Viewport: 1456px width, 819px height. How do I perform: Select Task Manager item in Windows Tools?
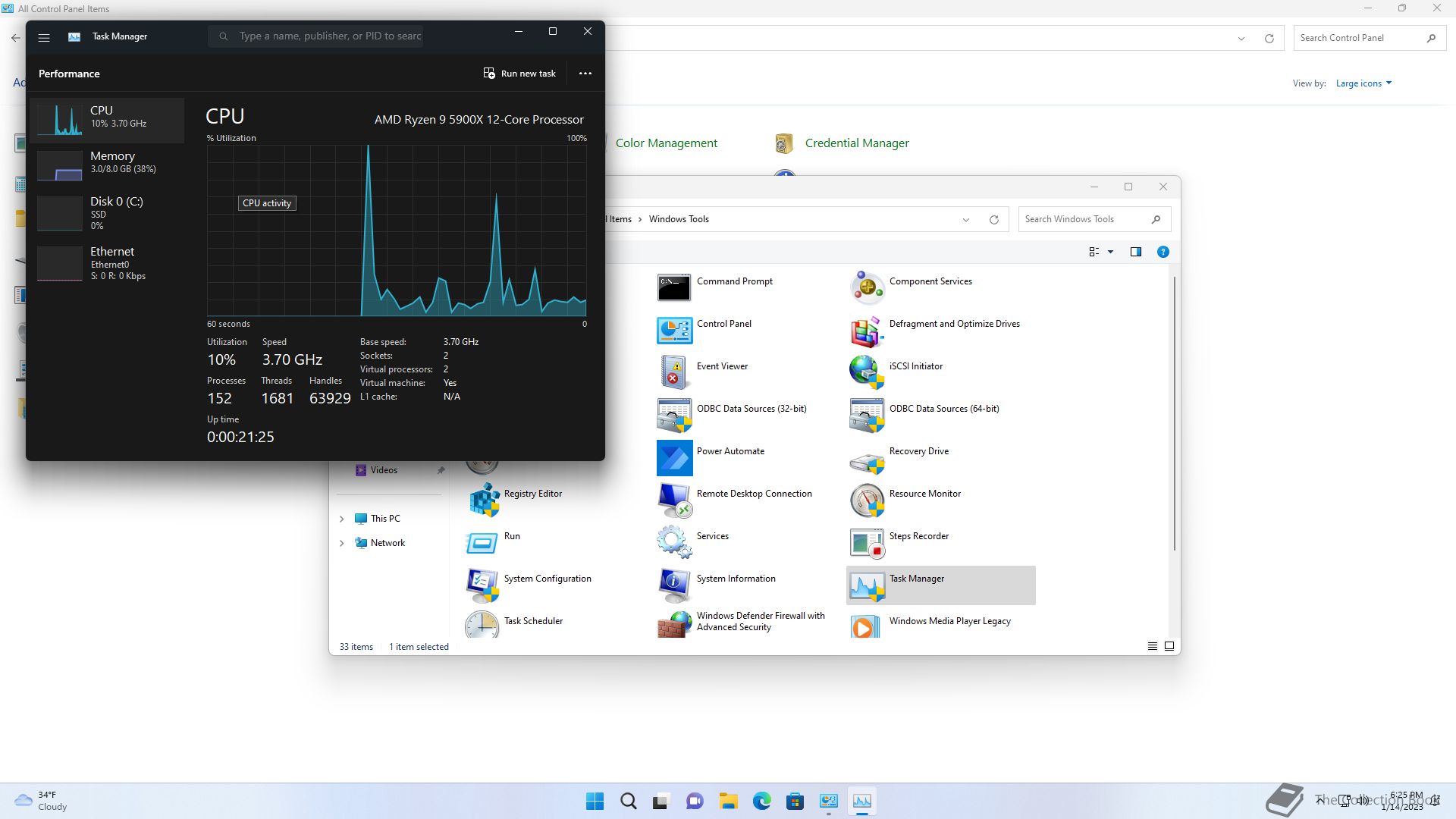(940, 585)
